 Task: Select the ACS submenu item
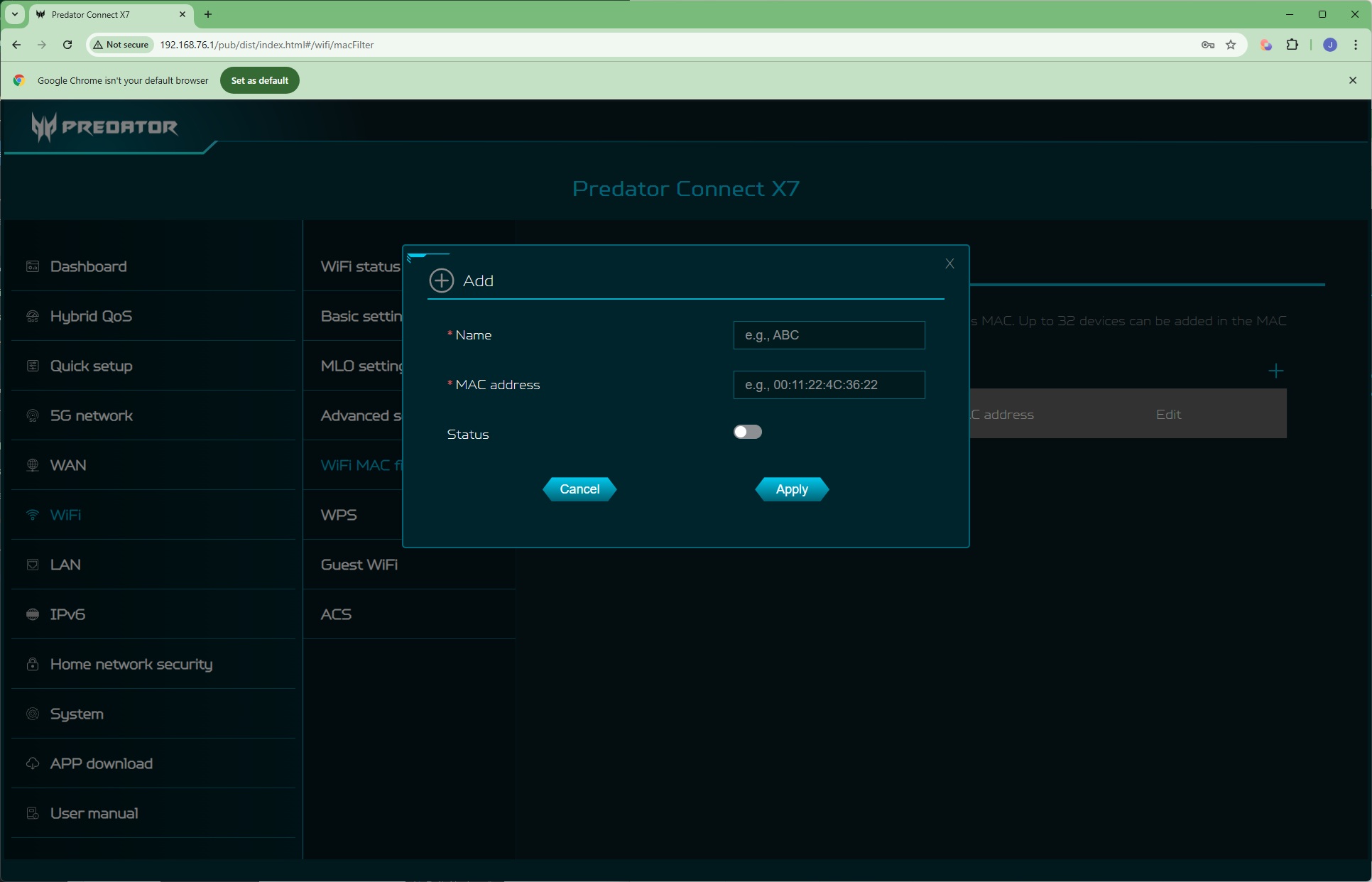336,614
